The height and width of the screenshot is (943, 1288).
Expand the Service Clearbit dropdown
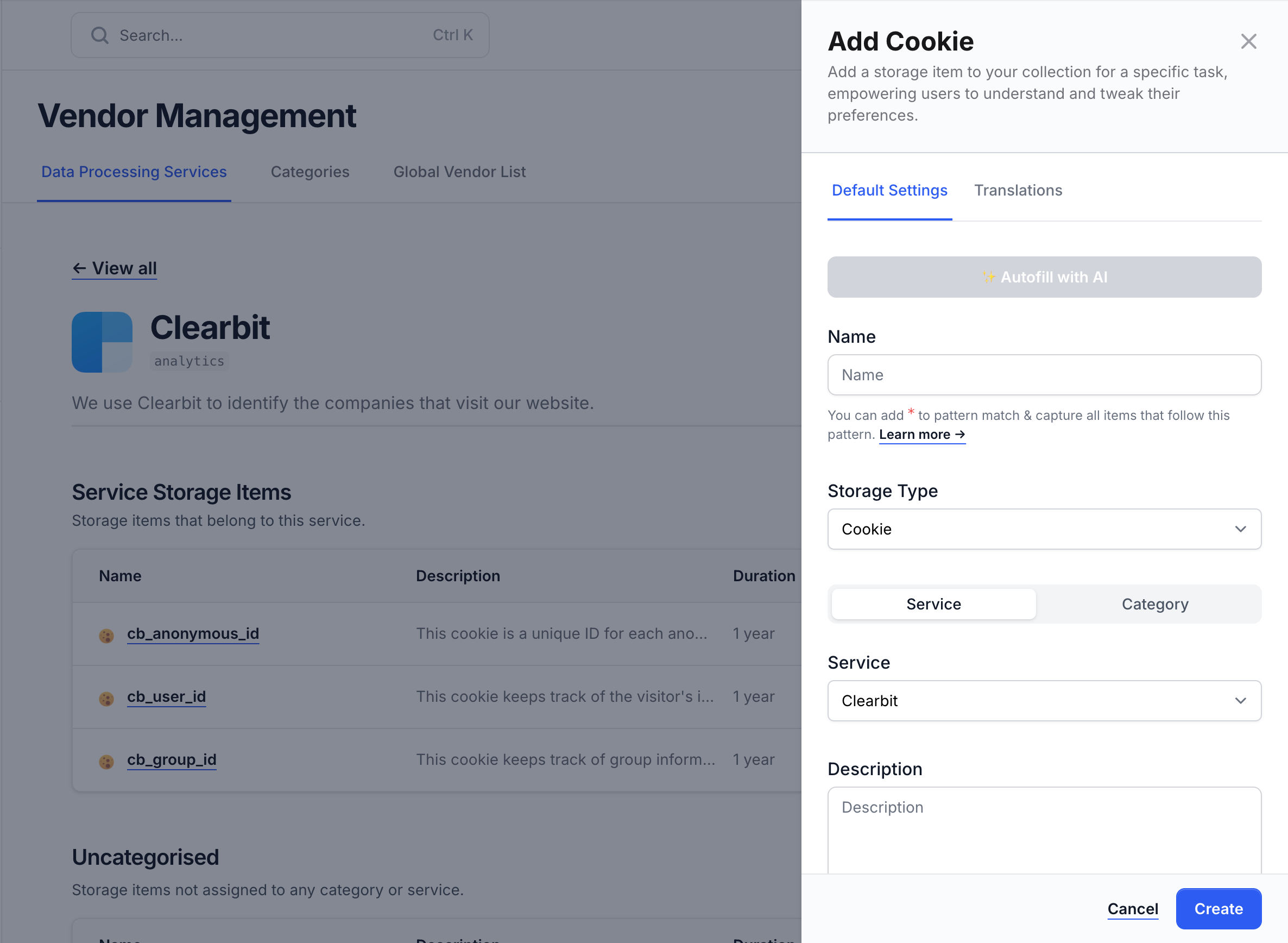pos(1044,700)
